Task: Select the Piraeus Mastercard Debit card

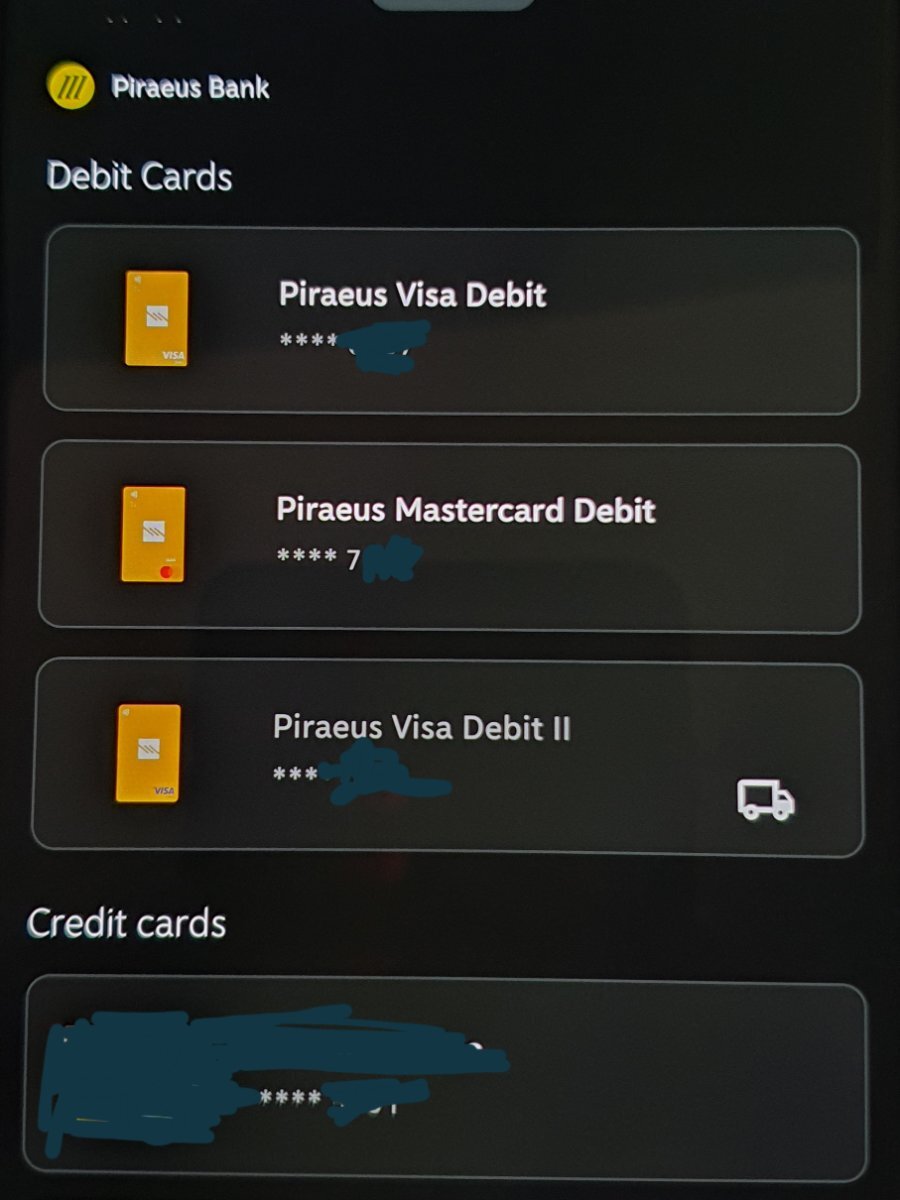Action: click(450, 536)
